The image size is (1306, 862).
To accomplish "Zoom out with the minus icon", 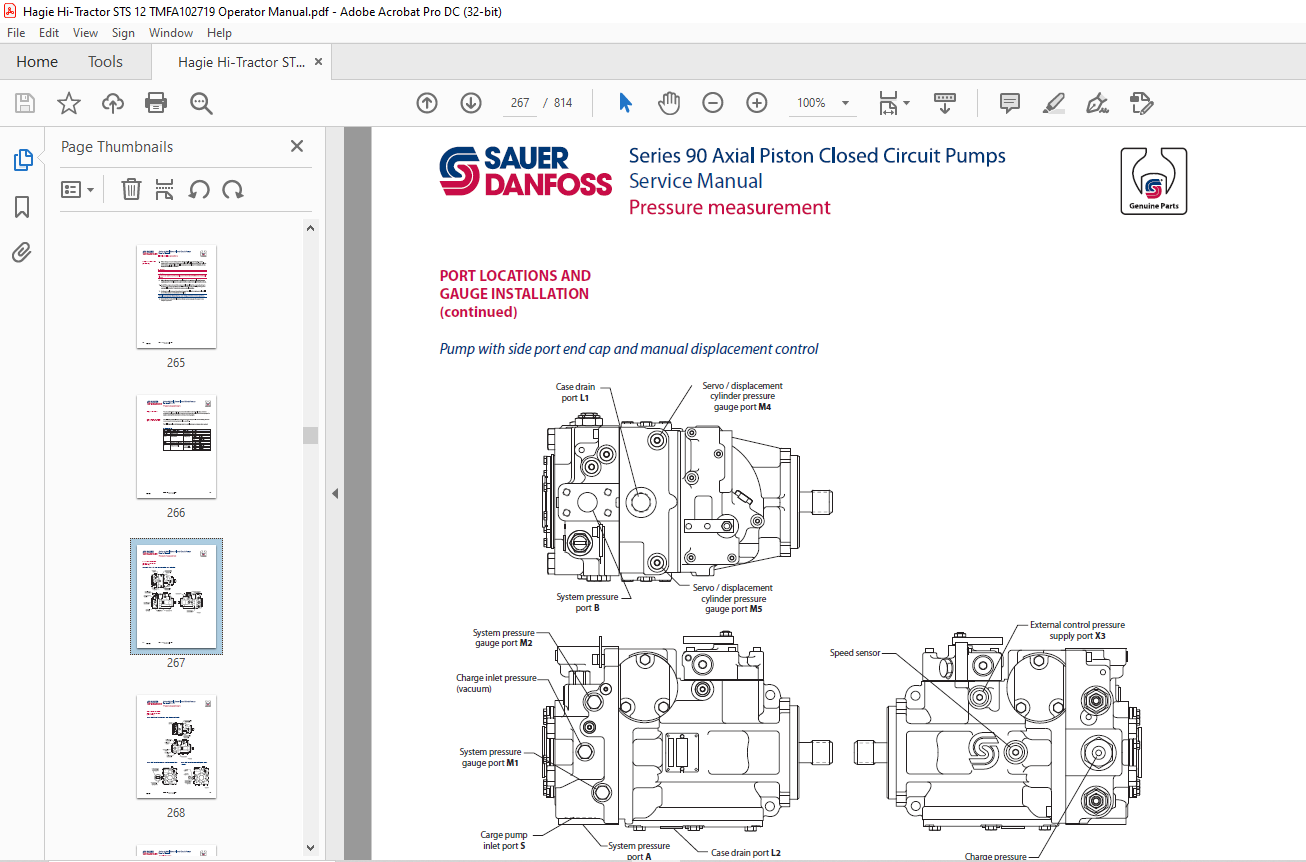I will click(x=713, y=103).
